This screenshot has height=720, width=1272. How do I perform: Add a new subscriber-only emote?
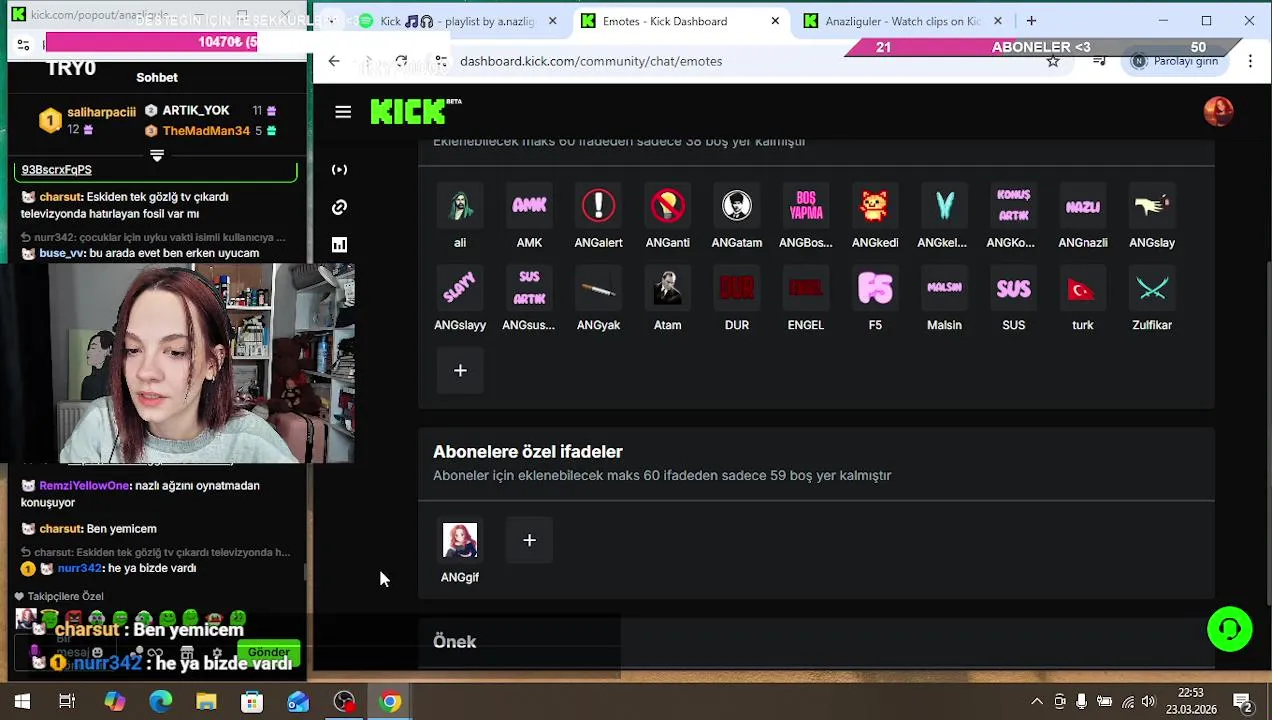pyautogui.click(x=529, y=541)
